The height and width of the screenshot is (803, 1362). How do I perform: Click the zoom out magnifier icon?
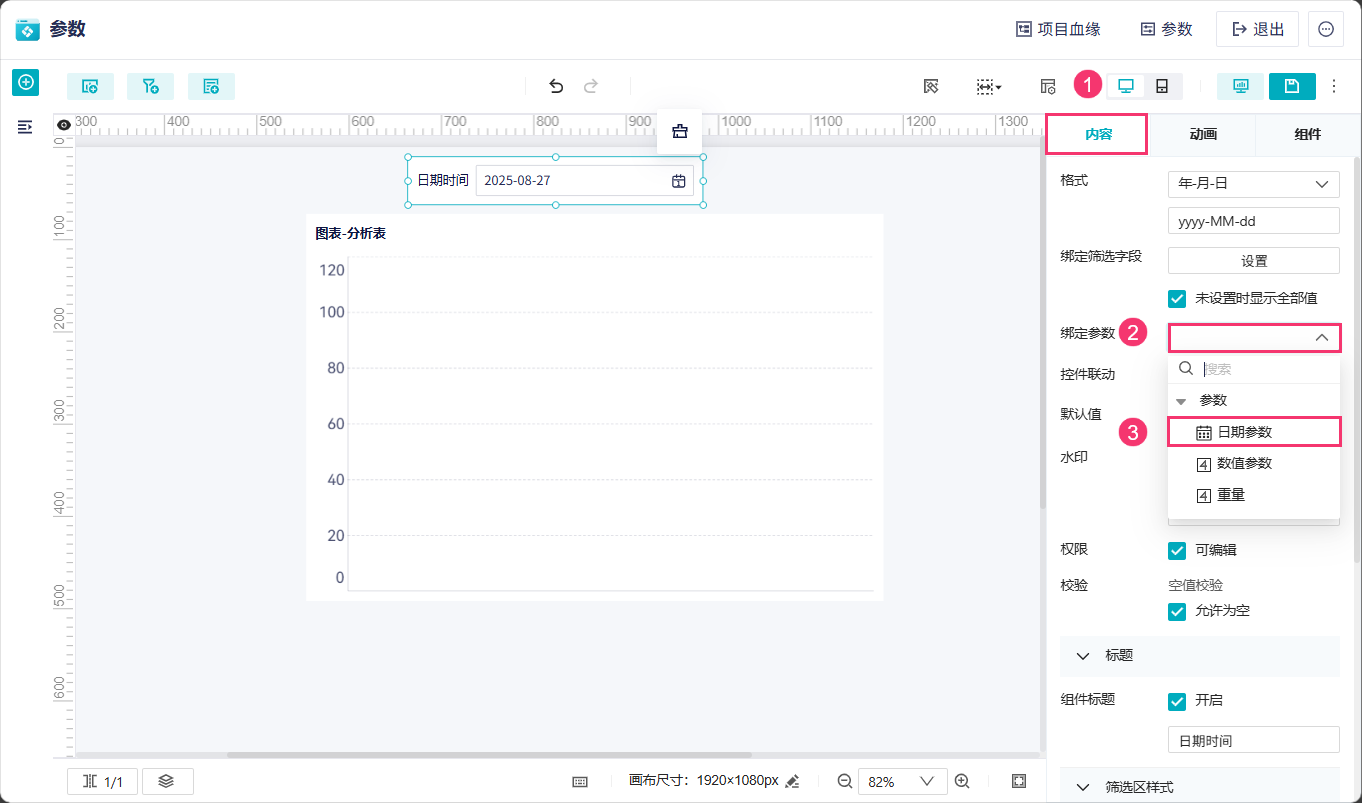click(844, 781)
